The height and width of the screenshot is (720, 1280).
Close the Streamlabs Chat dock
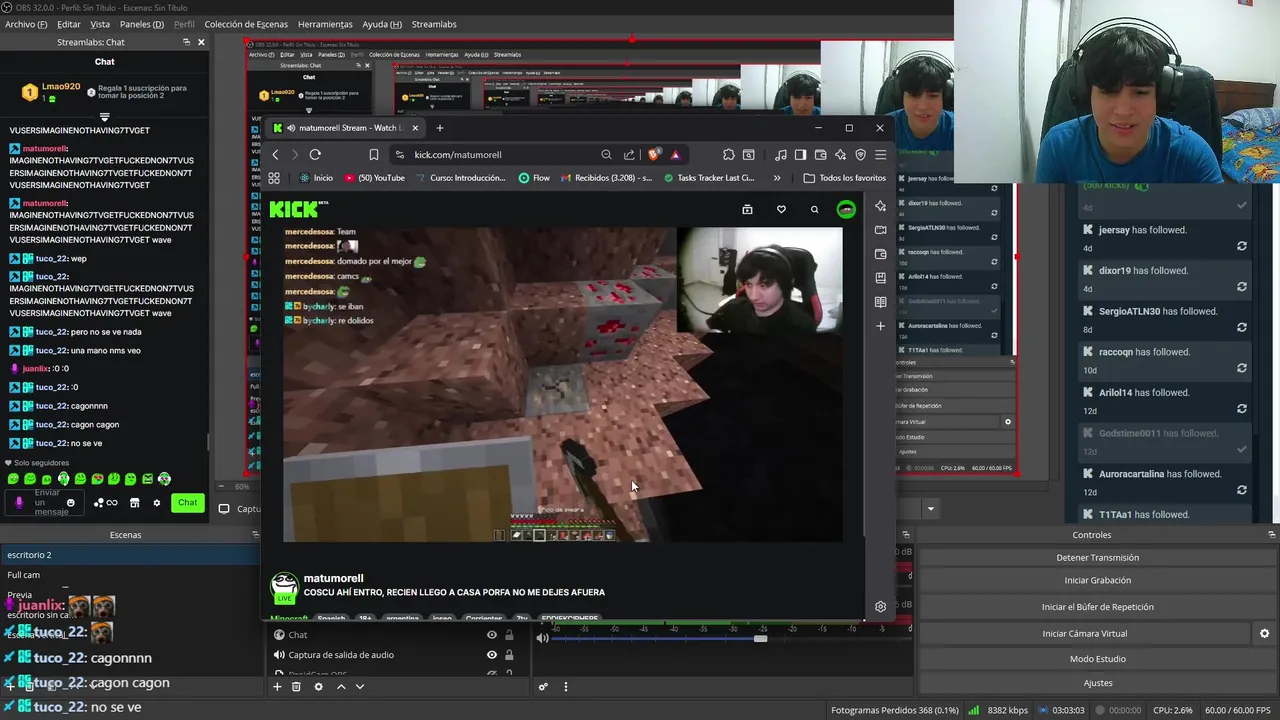(201, 42)
